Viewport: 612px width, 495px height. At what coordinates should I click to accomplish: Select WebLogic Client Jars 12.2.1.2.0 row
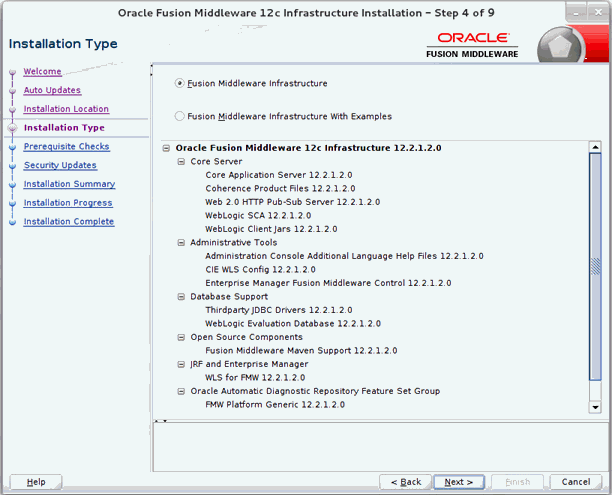click(271, 229)
